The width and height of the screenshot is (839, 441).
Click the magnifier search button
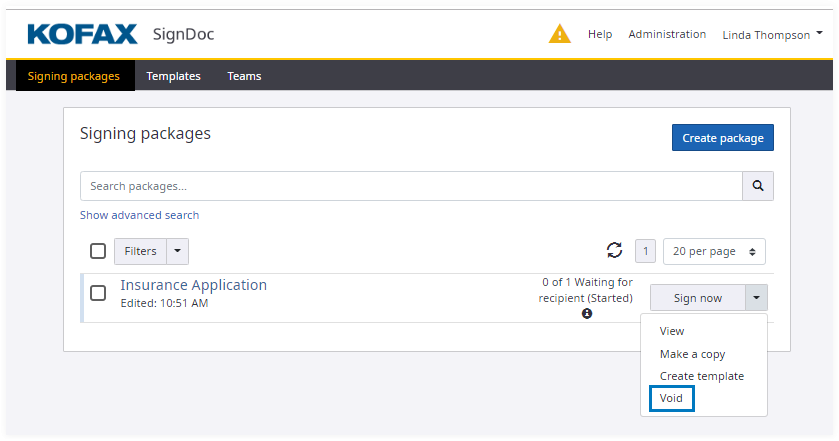click(x=758, y=186)
